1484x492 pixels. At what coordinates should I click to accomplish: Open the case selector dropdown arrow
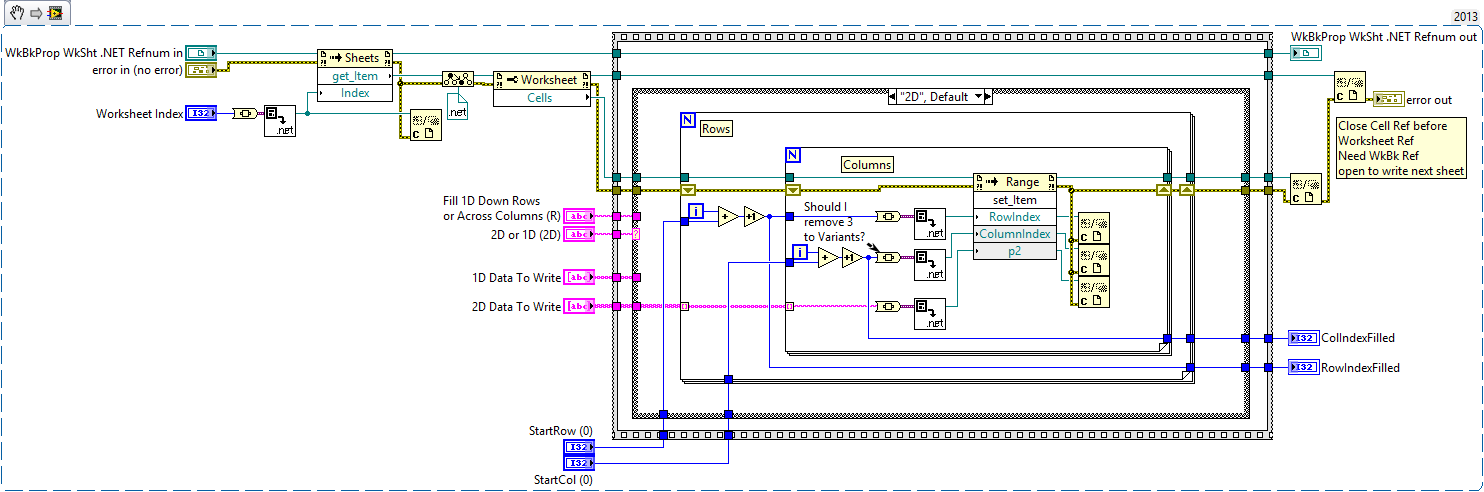point(979,97)
